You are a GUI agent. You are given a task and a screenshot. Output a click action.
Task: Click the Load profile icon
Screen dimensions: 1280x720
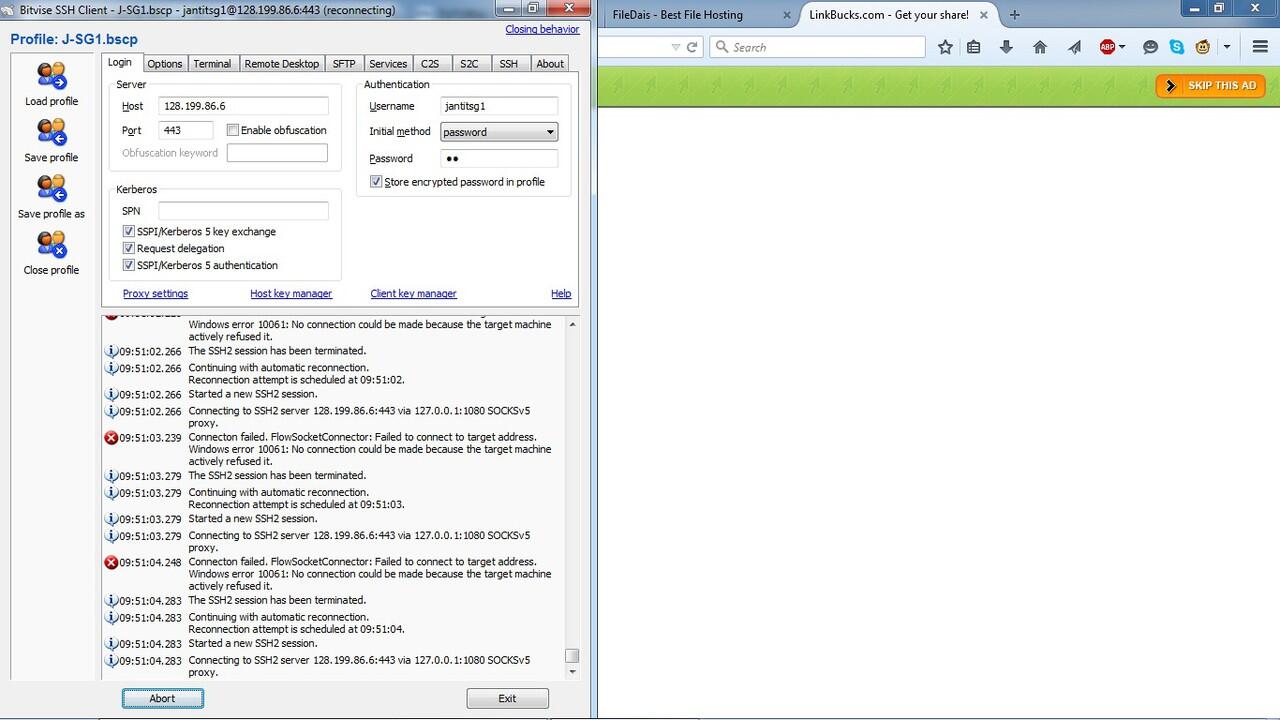[x=51, y=76]
